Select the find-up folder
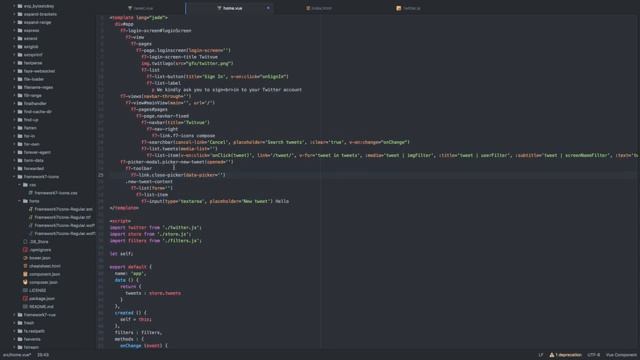The width and height of the screenshot is (640, 360). [x=31, y=120]
